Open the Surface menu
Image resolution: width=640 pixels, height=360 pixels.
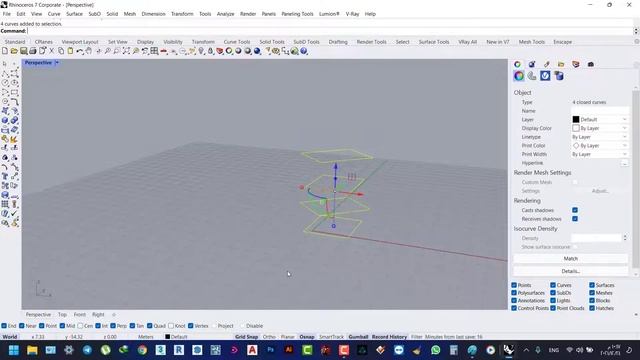pos(74,14)
